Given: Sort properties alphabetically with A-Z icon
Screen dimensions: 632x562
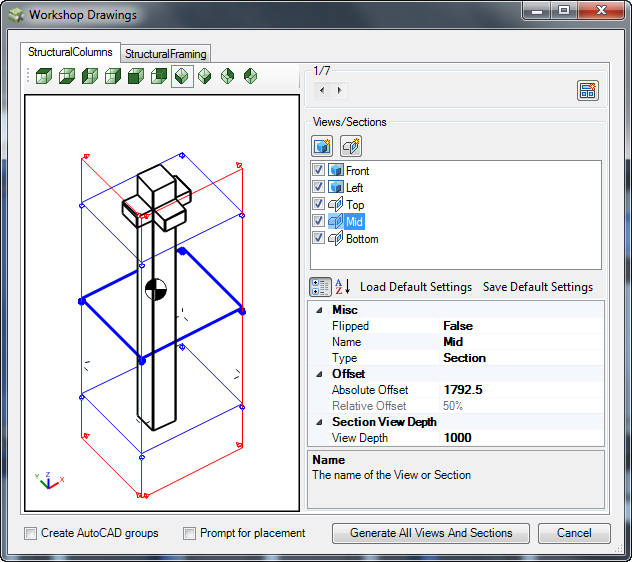Looking at the screenshot, I should [342, 287].
